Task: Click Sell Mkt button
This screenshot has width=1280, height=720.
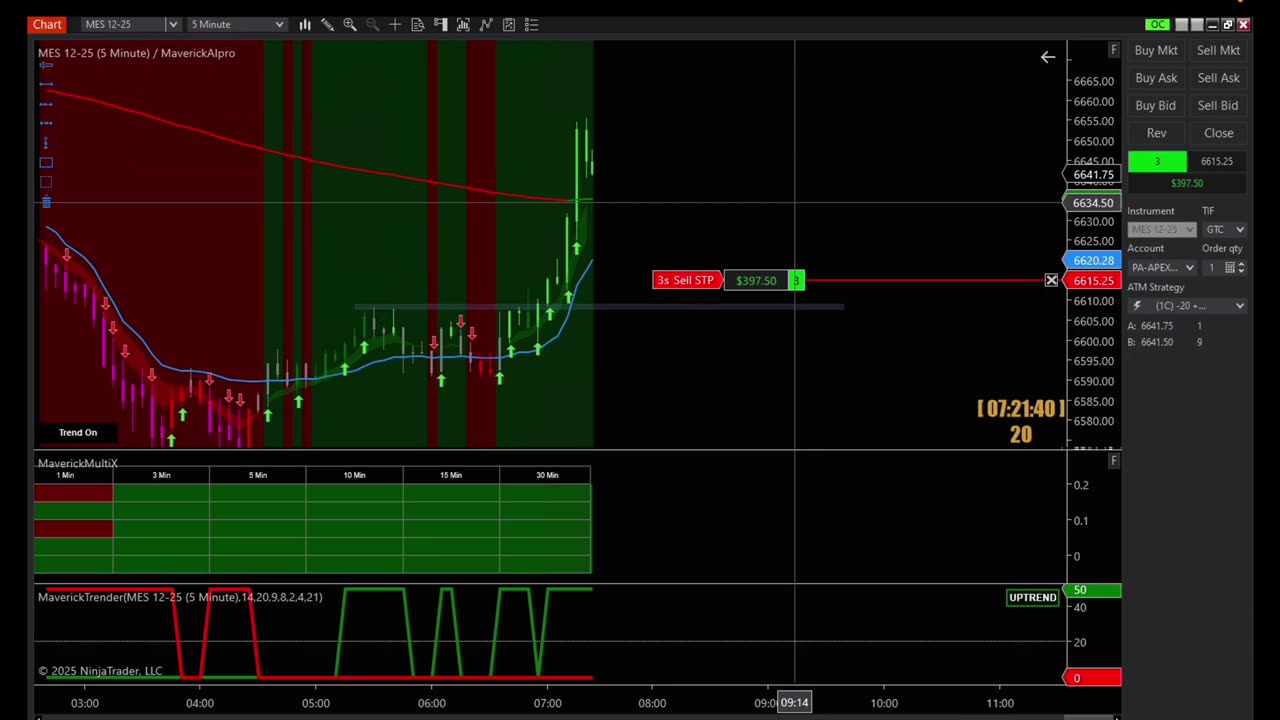Action: click(x=1218, y=50)
